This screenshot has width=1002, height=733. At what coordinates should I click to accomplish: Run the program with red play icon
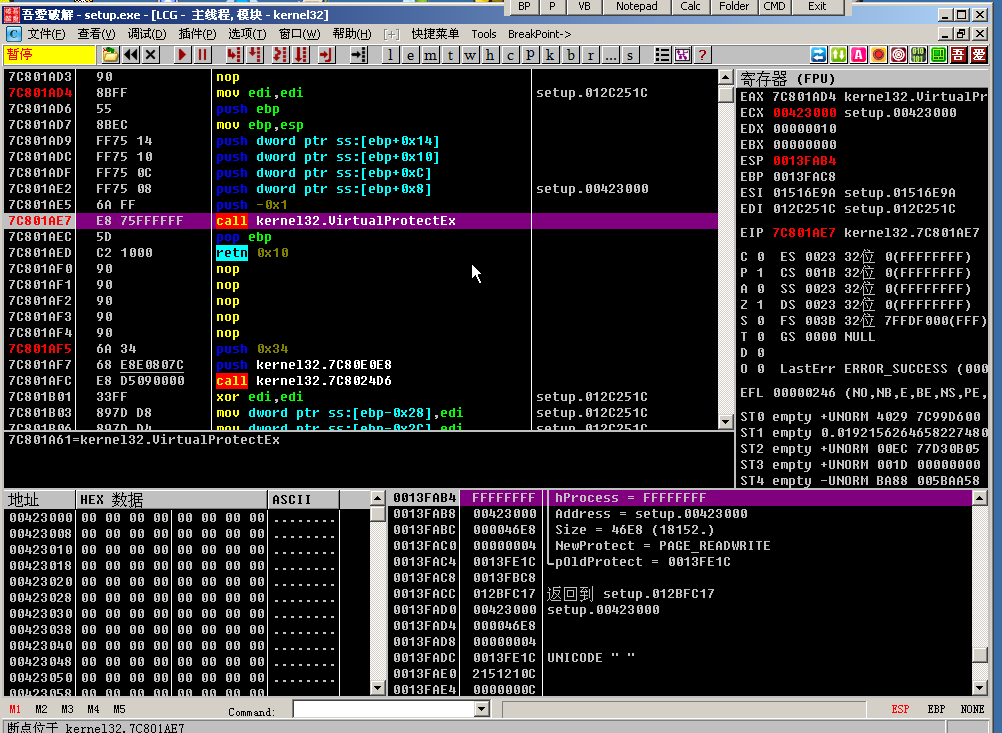(182, 55)
